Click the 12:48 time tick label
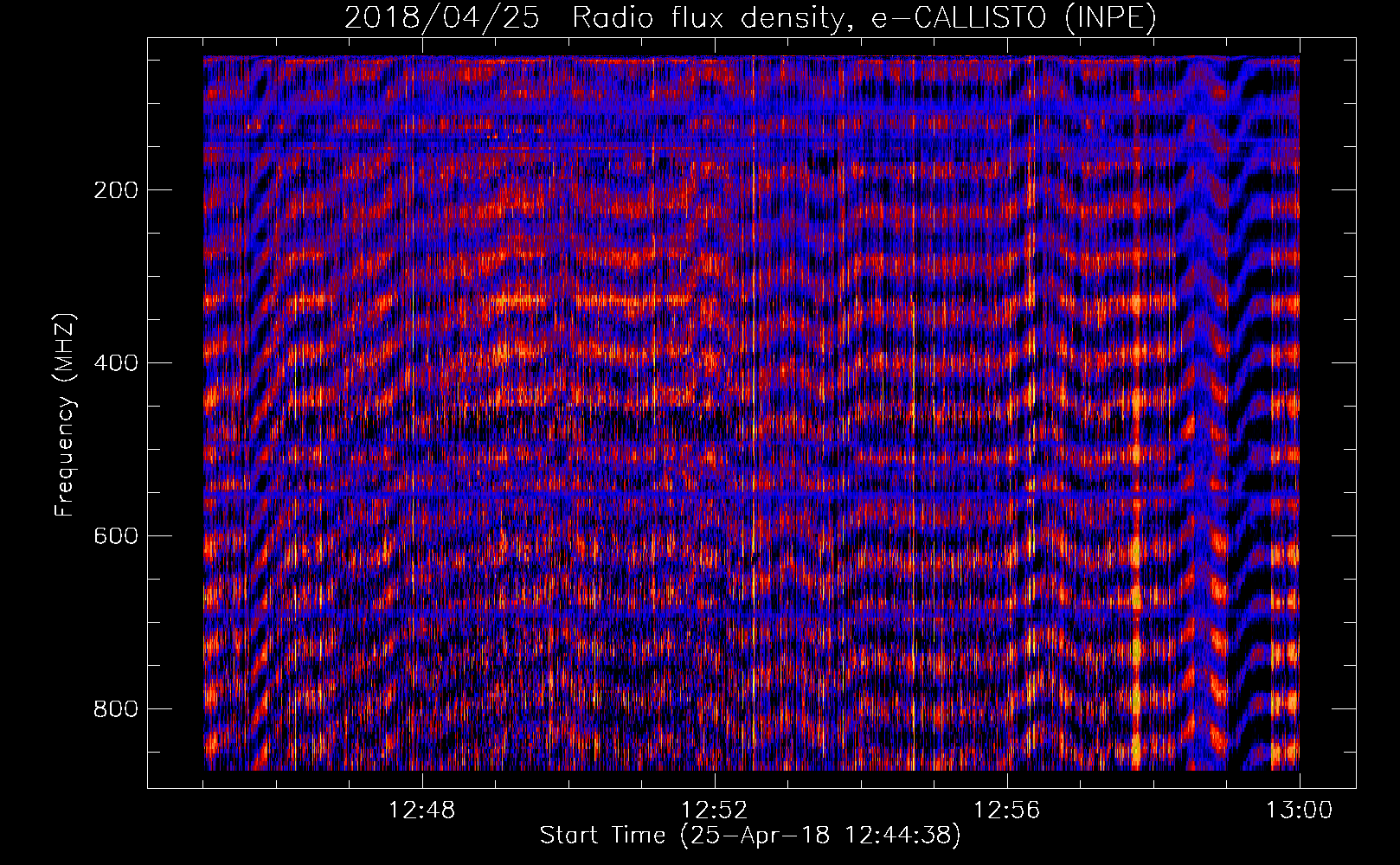This screenshot has height=865, width=1400. tap(422, 811)
